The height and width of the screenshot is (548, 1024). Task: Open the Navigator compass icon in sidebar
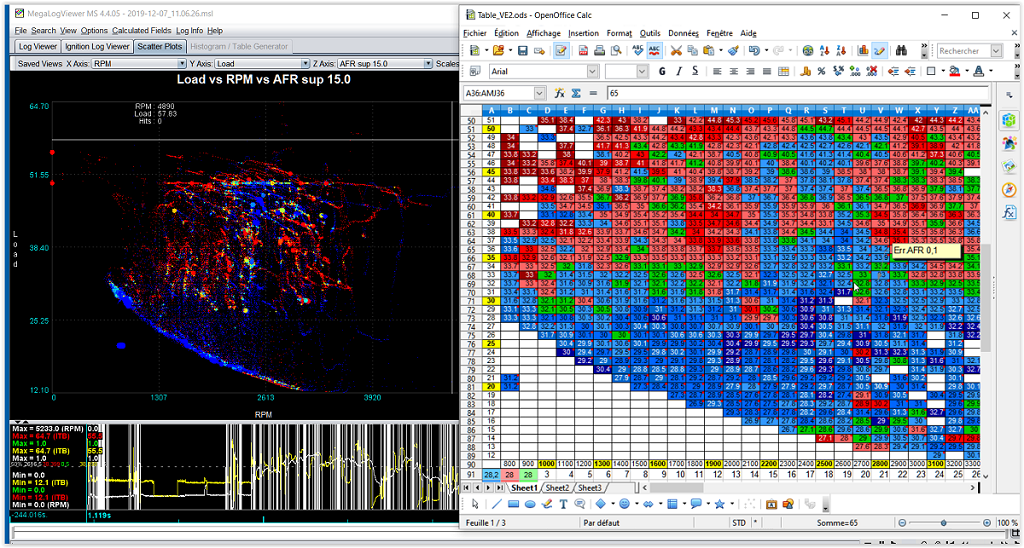1008,189
